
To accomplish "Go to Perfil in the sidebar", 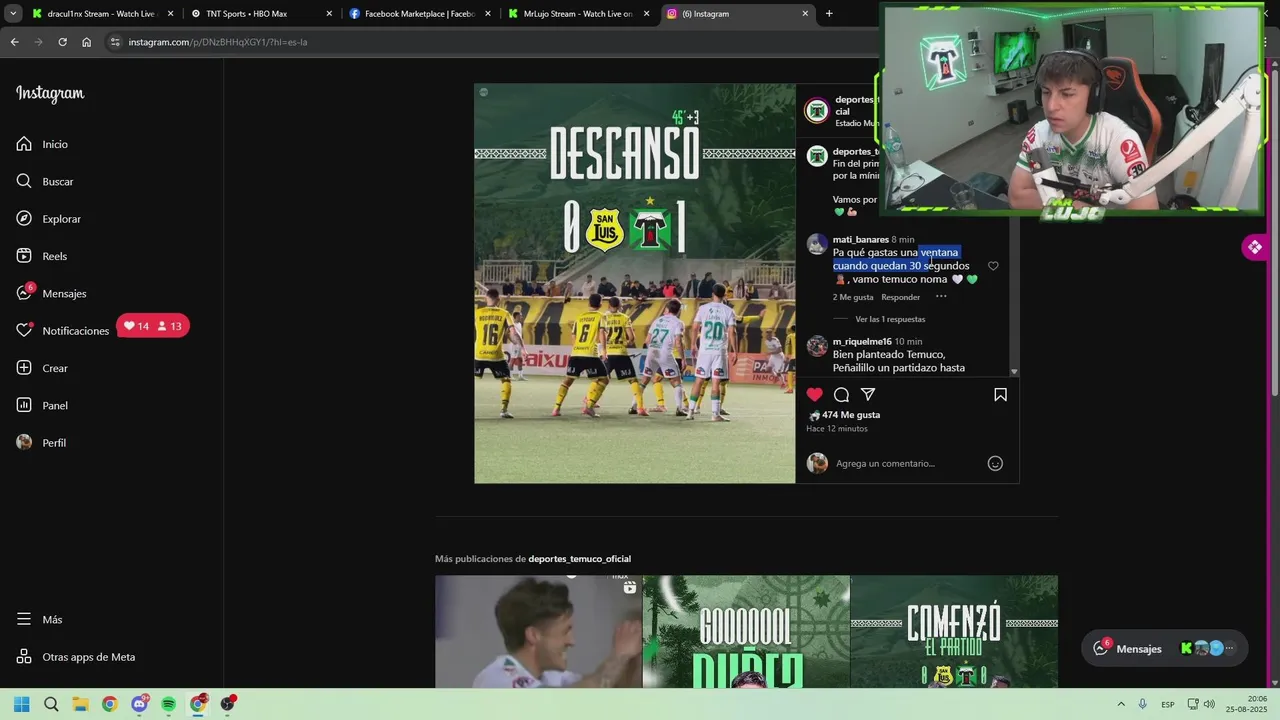I will tap(41, 442).
